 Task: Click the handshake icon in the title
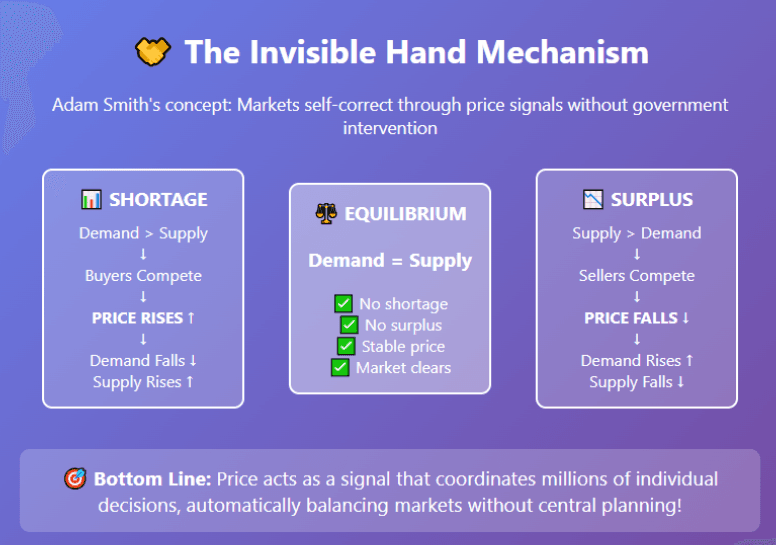(152, 53)
